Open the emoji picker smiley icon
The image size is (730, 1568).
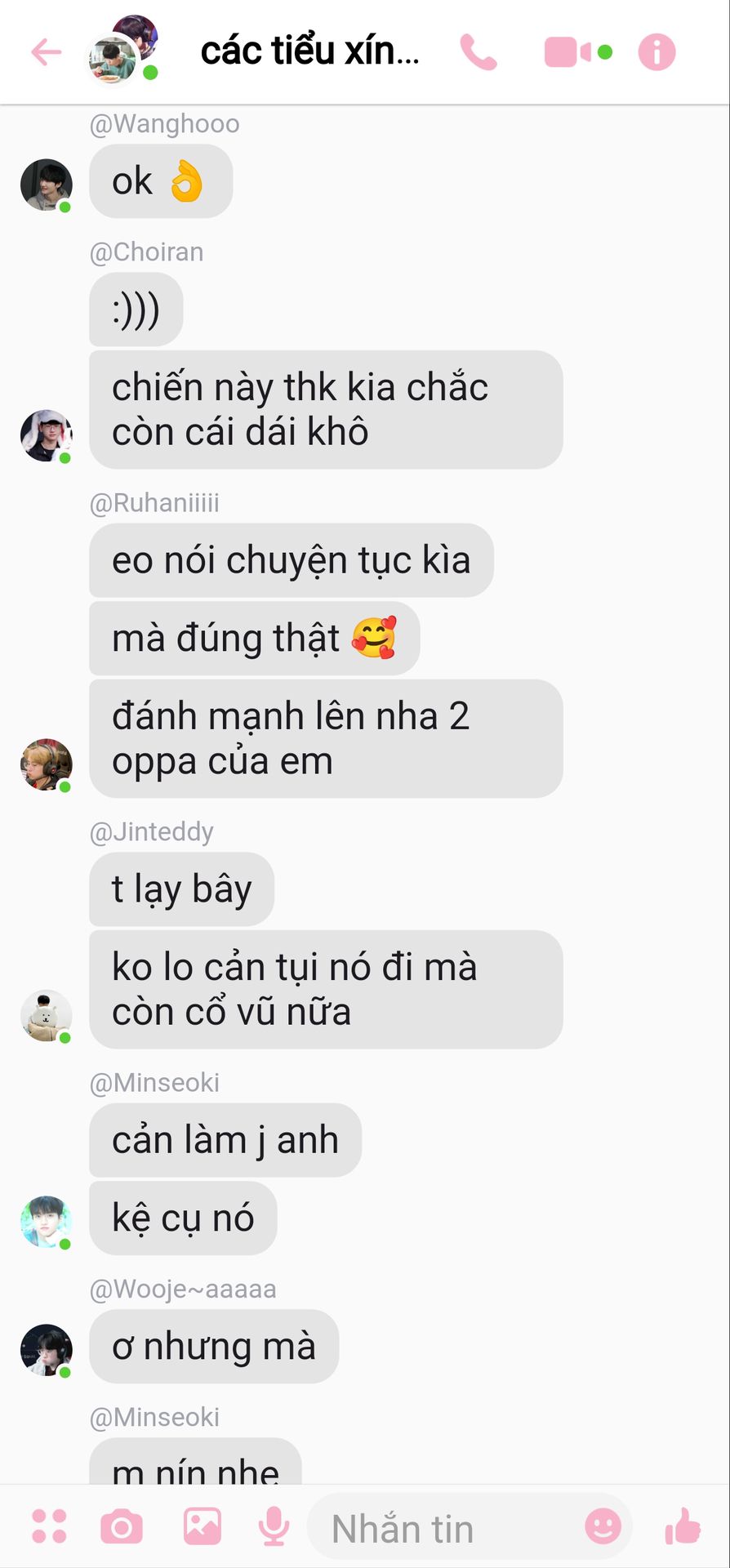tap(603, 1526)
